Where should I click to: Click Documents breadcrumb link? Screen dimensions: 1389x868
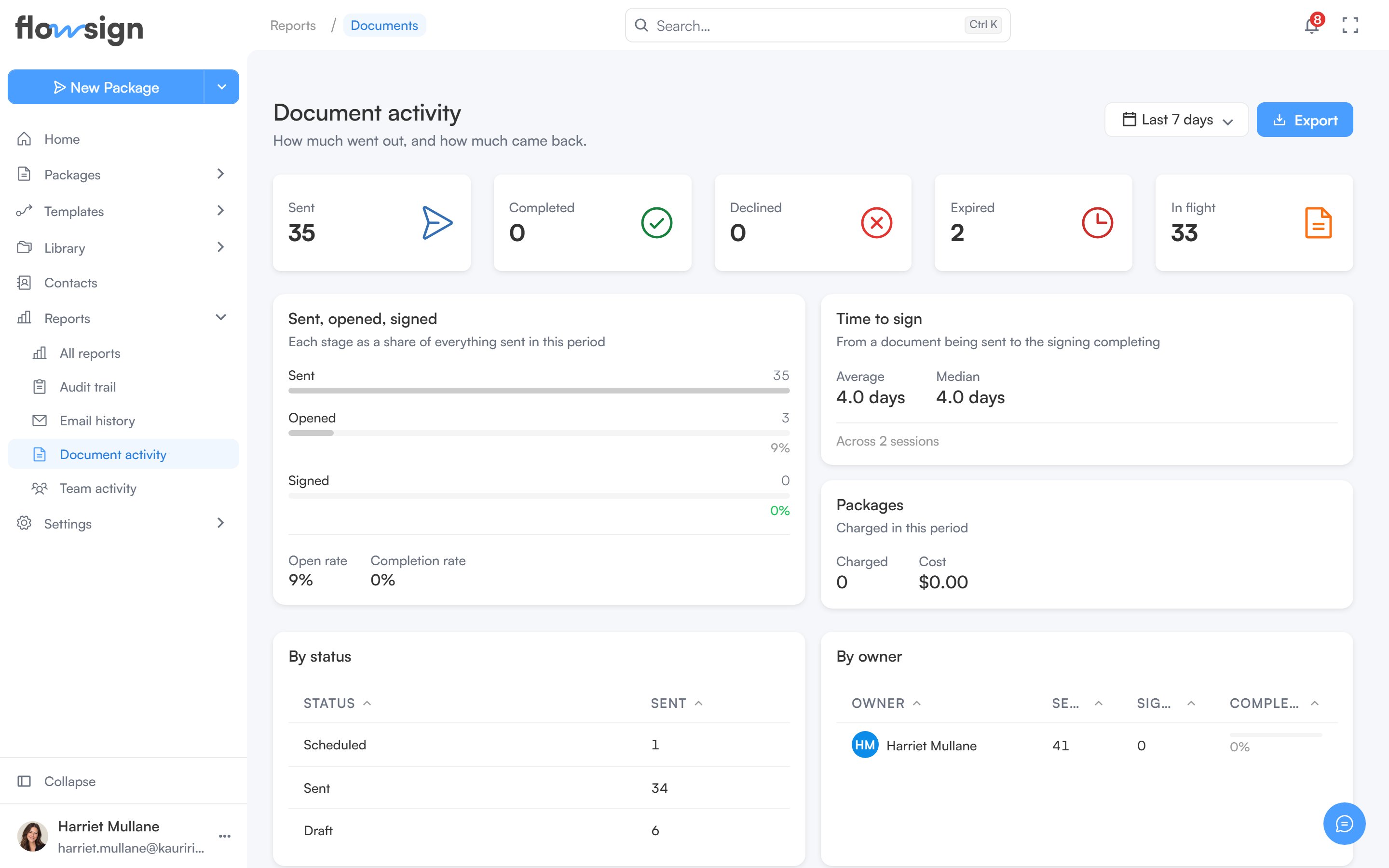point(384,25)
